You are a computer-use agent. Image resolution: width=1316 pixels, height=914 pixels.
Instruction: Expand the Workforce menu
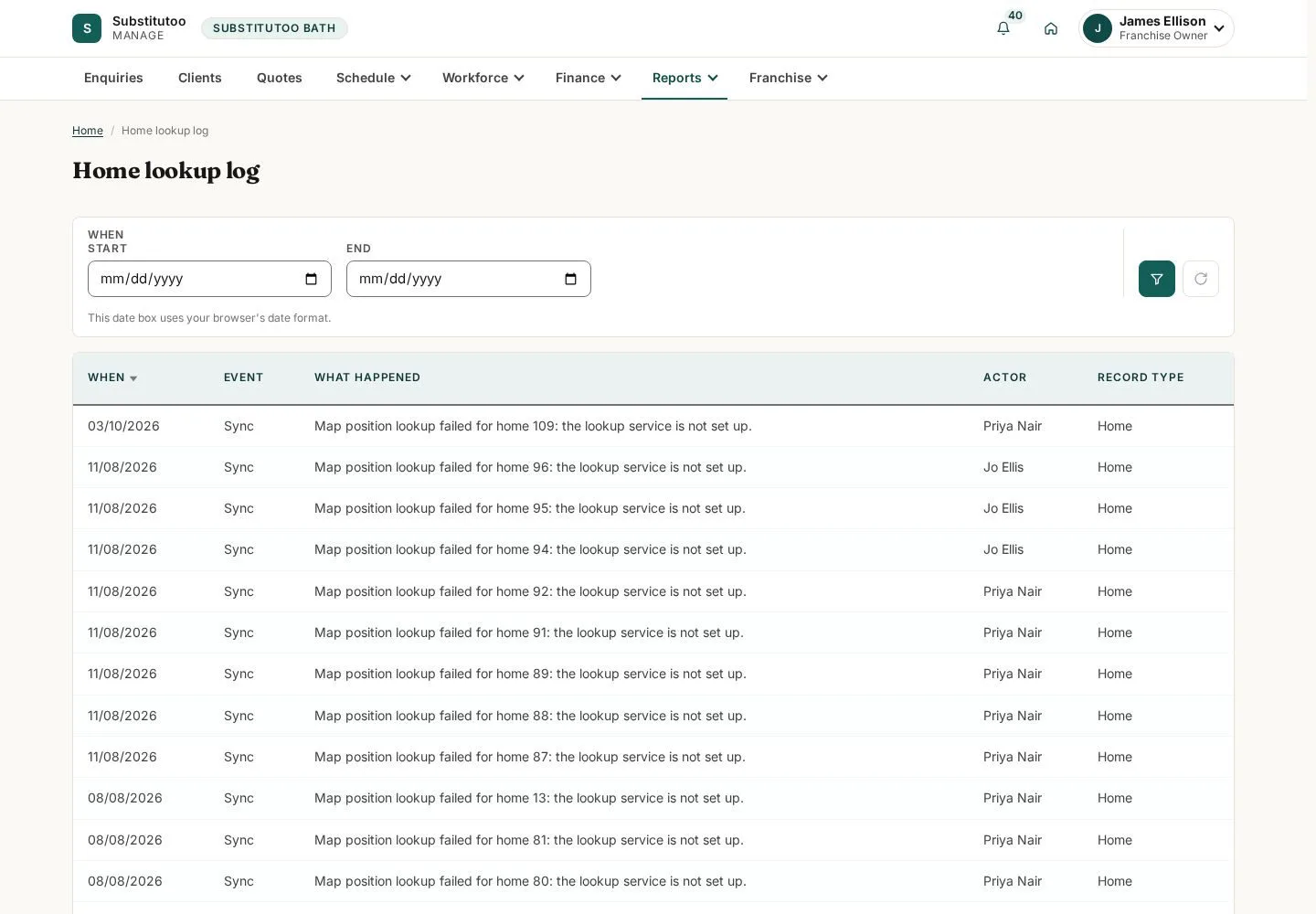[x=483, y=78]
